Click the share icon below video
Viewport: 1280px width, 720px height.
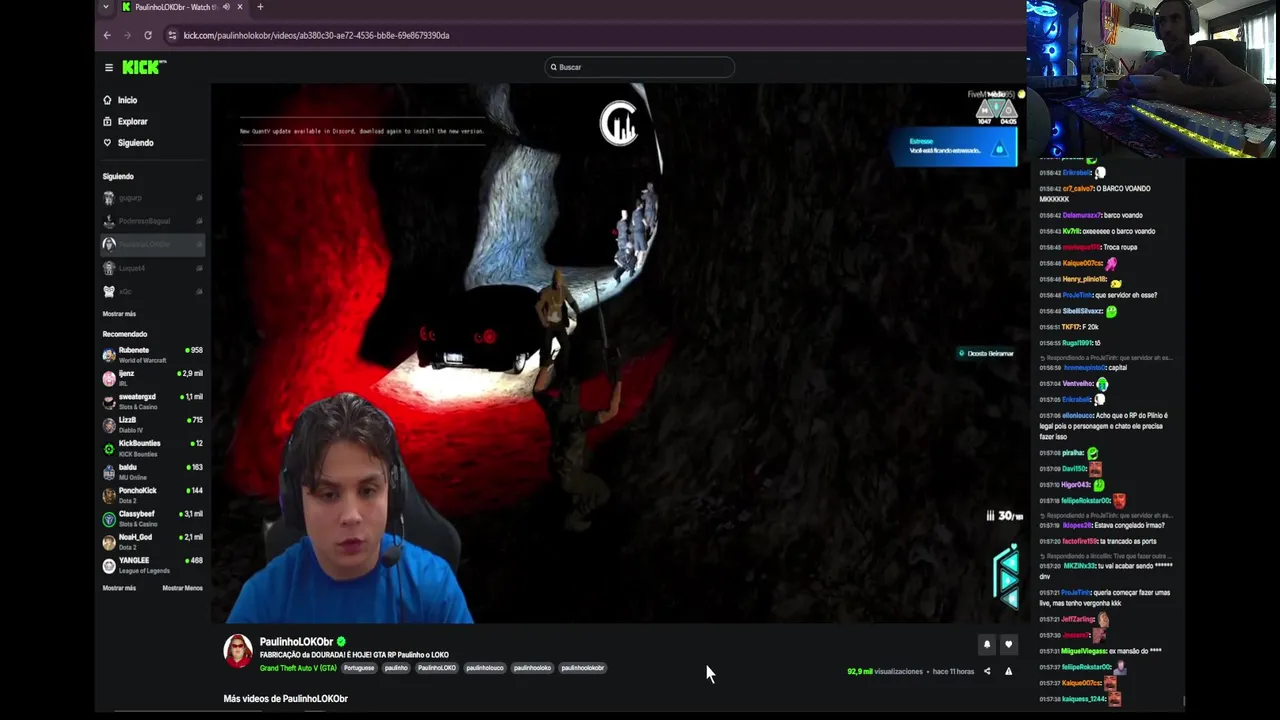987,671
